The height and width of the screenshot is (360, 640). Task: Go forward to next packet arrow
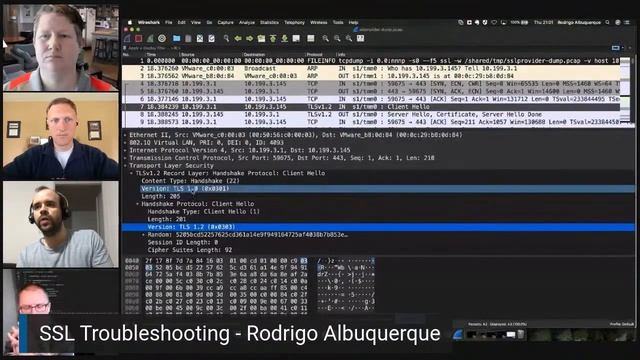pos(249,38)
